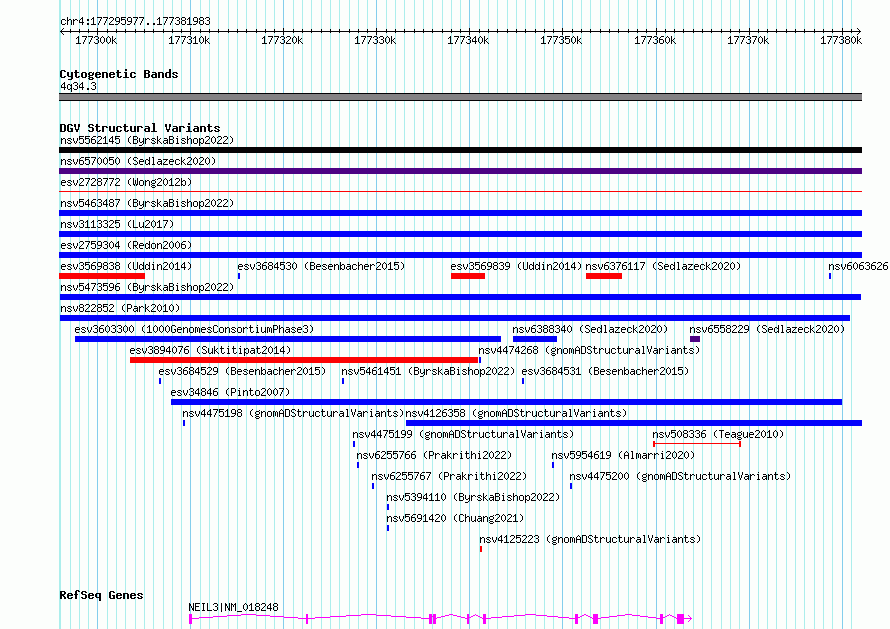Click the purple nsv6570050 variant bar

point(460,171)
